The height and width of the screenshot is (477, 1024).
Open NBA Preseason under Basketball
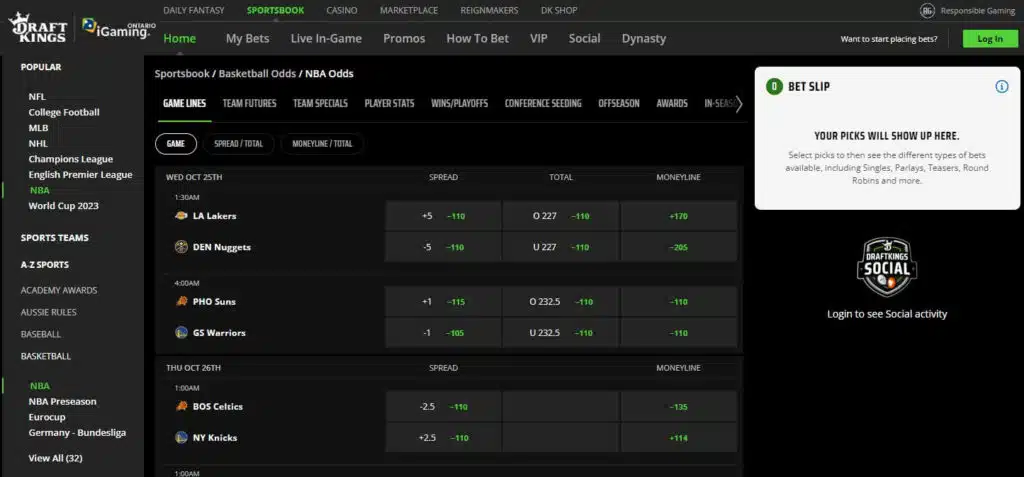(62, 402)
